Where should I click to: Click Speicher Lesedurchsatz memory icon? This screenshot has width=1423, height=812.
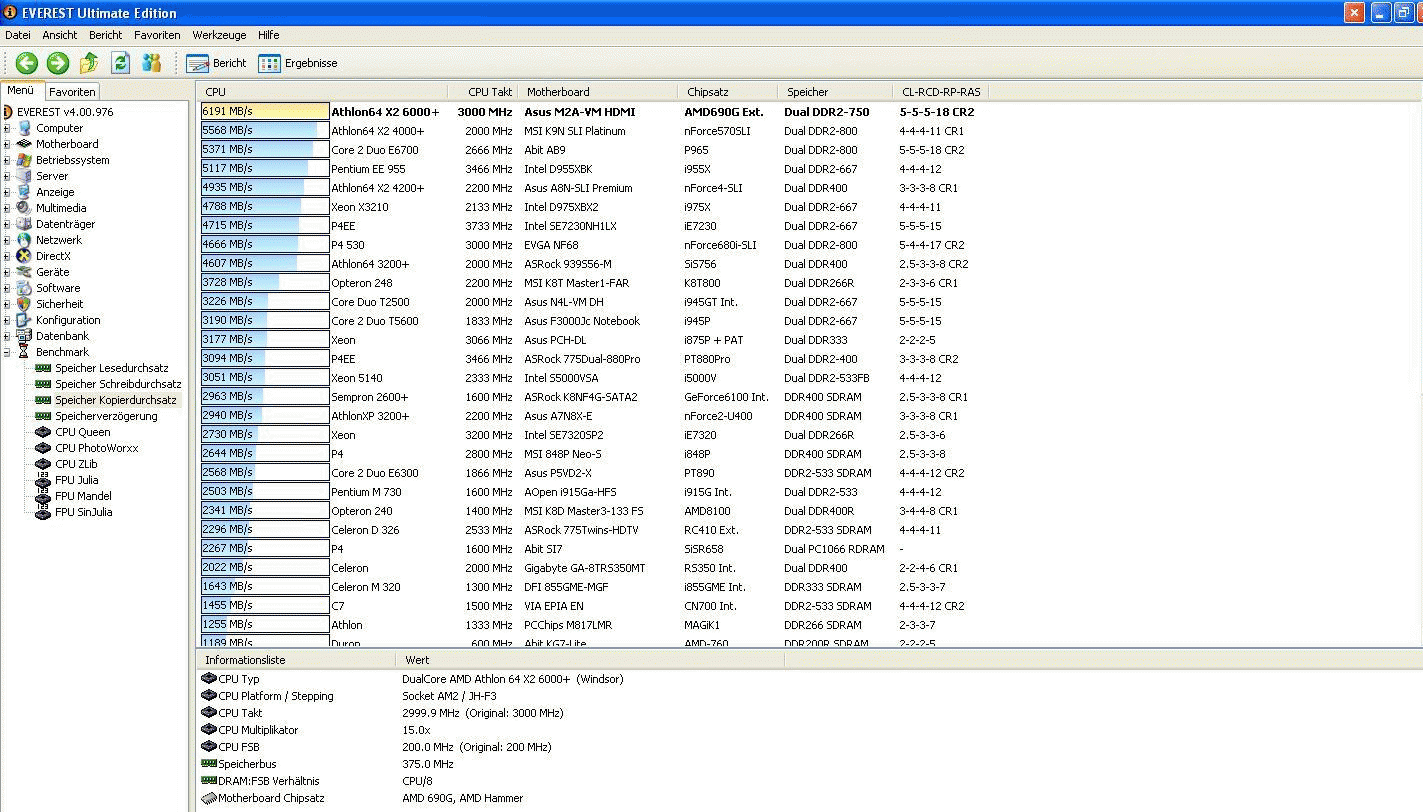click(x=43, y=368)
